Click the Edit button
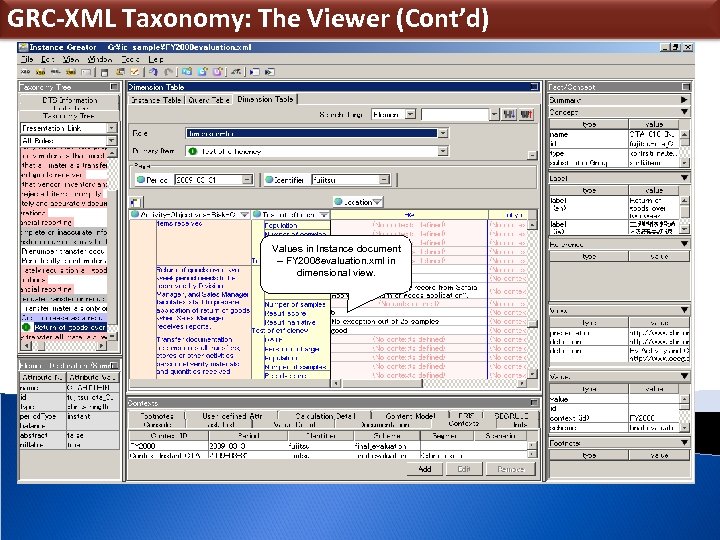Screen dimensions: 720x540 coord(464,469)
